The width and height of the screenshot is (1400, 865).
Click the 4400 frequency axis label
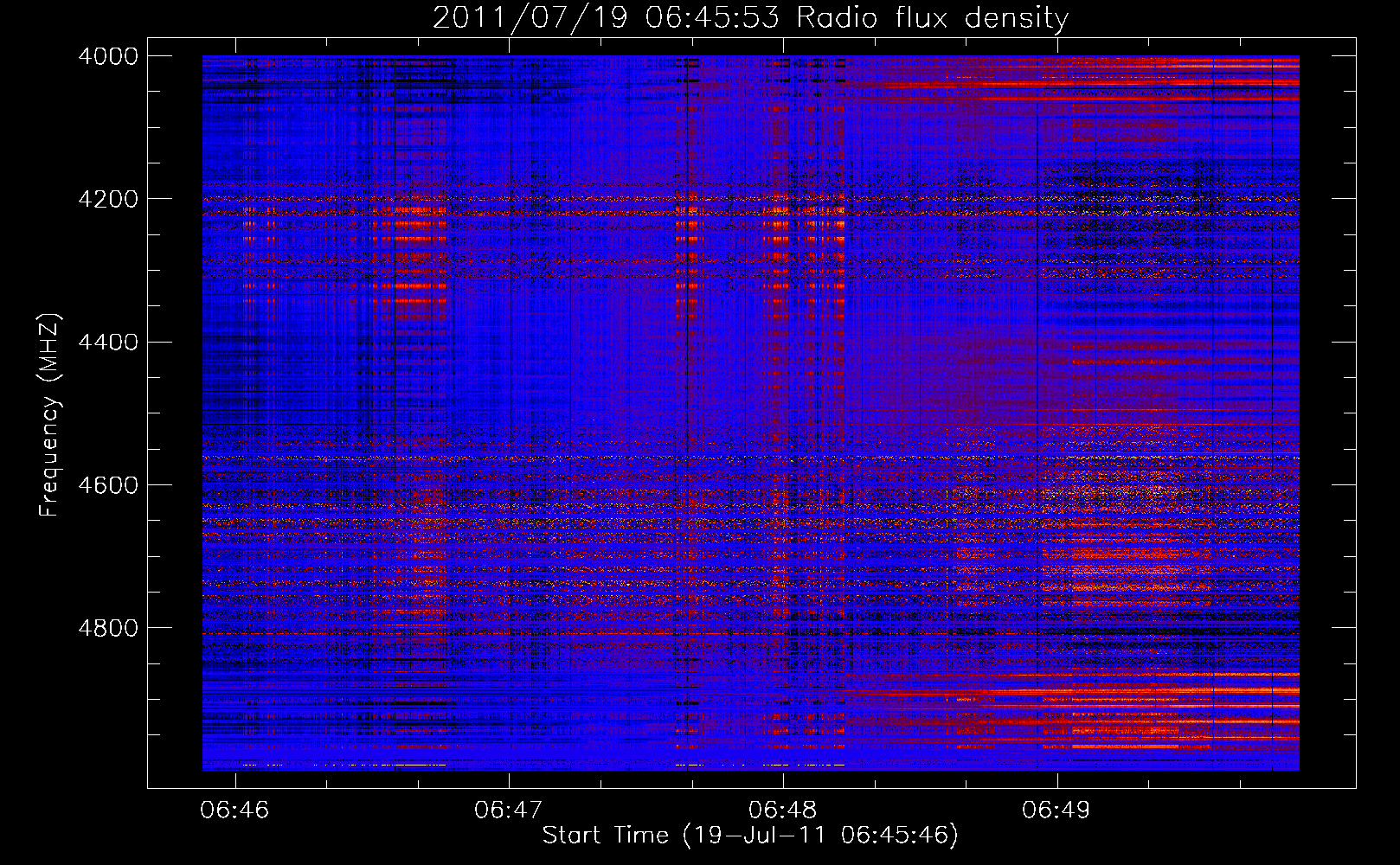tap(108, 343)
